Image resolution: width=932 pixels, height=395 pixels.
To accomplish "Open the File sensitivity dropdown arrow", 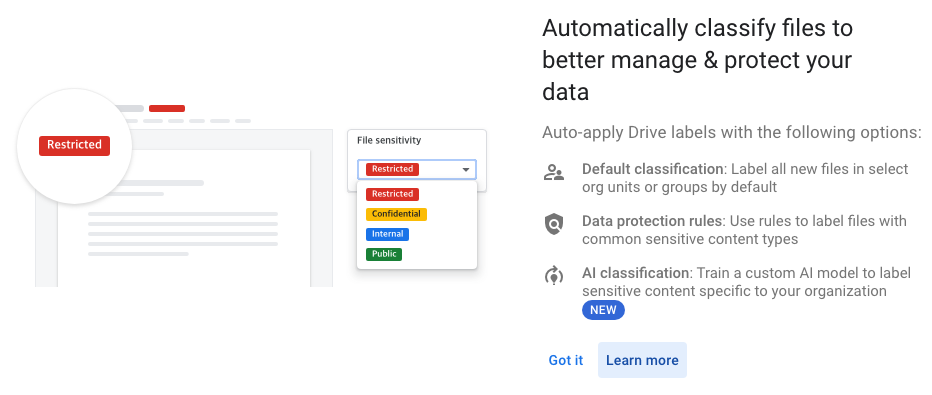I will tap(465, 170).
